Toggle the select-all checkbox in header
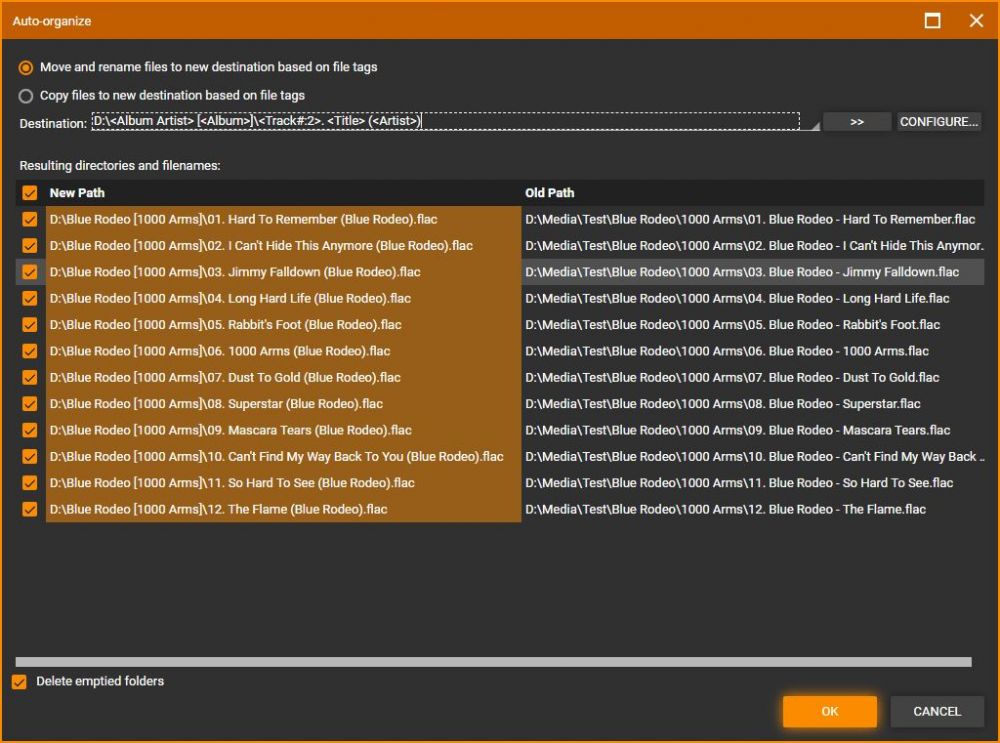1000x743 pixels. (30, 193)
